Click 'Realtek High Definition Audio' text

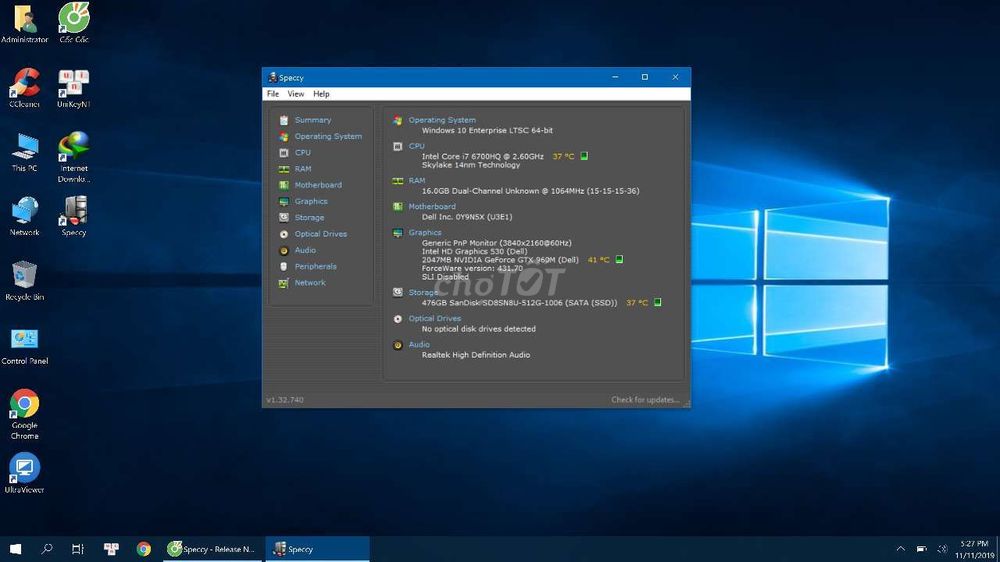click(x=476, y=355)
